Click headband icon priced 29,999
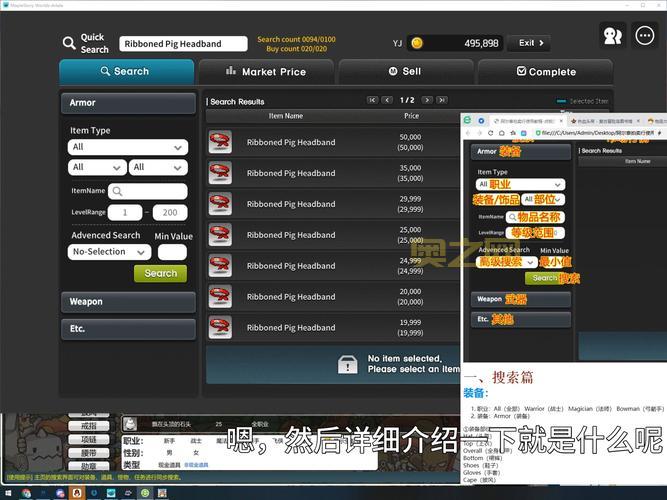Image resolution: width=667 pixels, height=500 pixels. [220, 204]
